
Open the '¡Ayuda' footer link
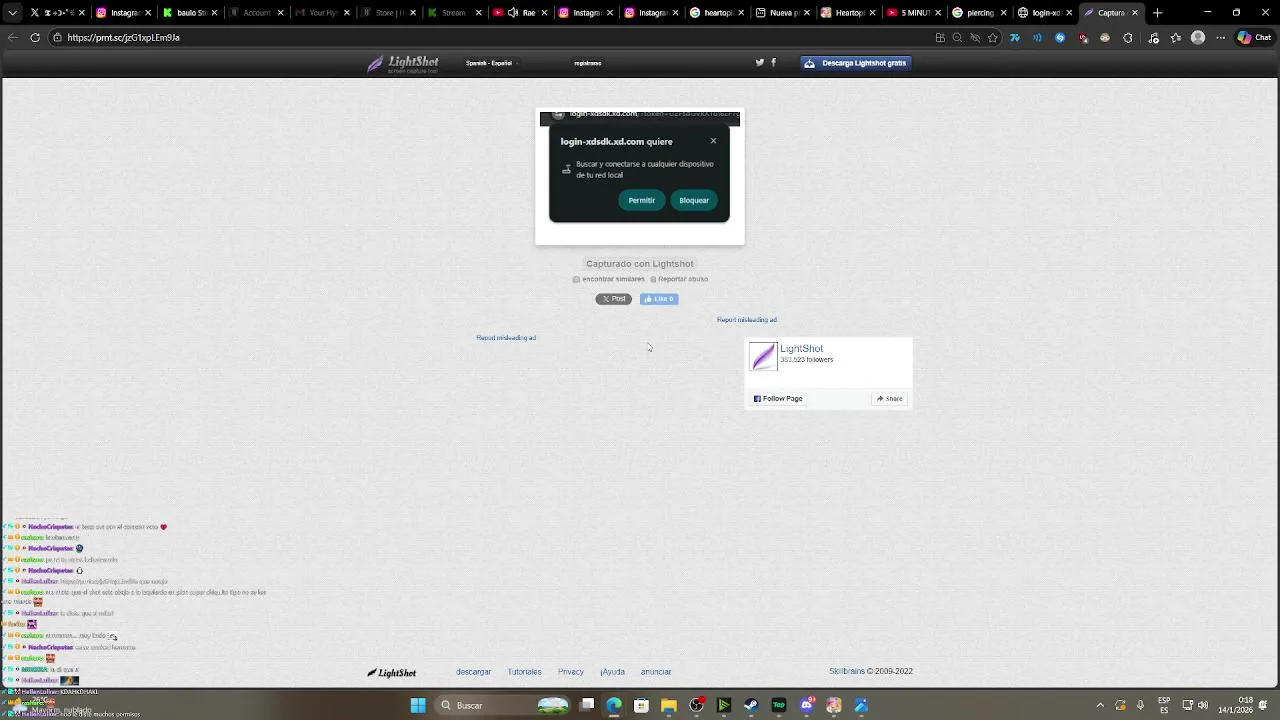(x=612, y=672)
